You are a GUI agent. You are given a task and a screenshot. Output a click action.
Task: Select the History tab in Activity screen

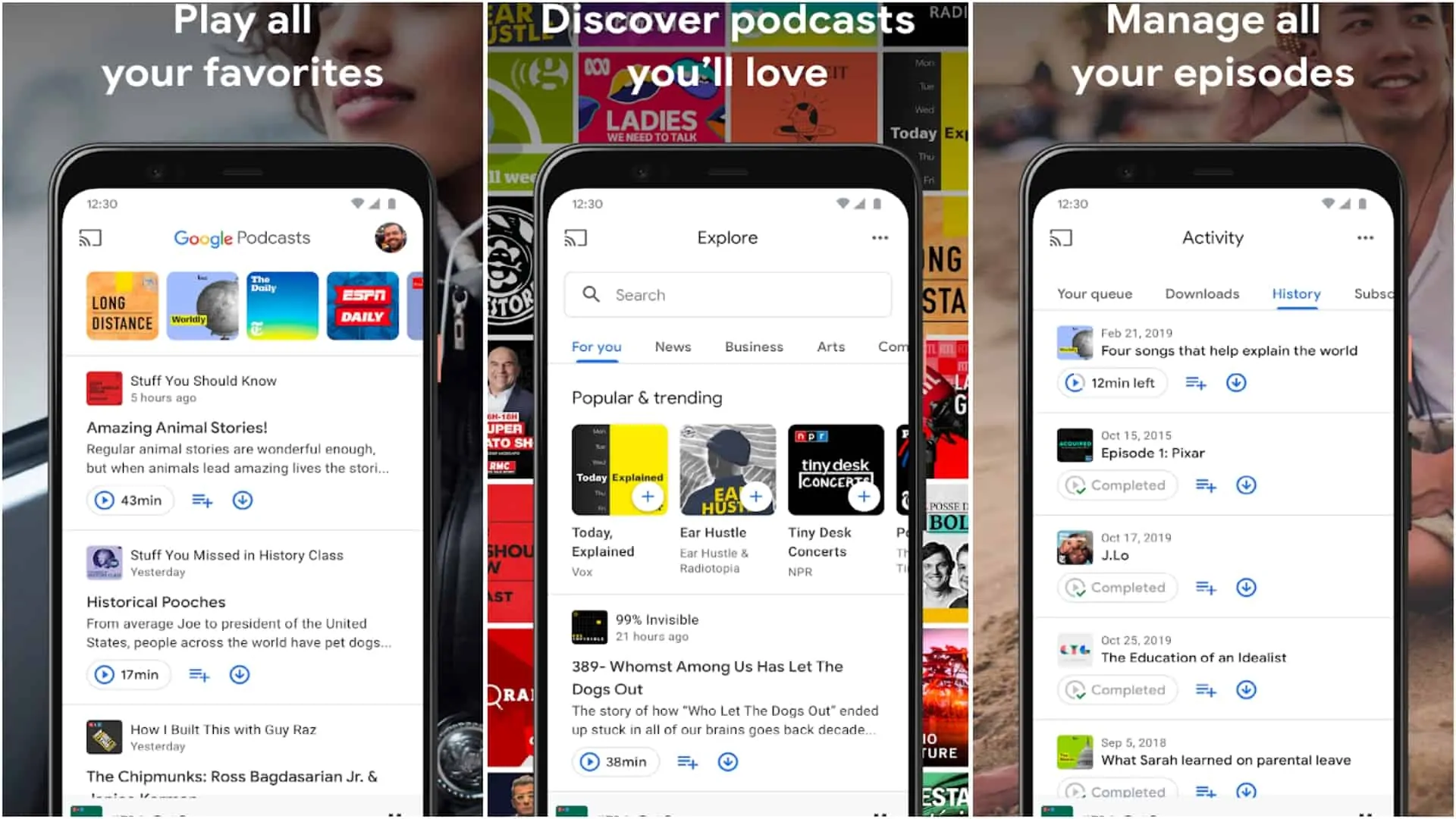(1297, 293)
